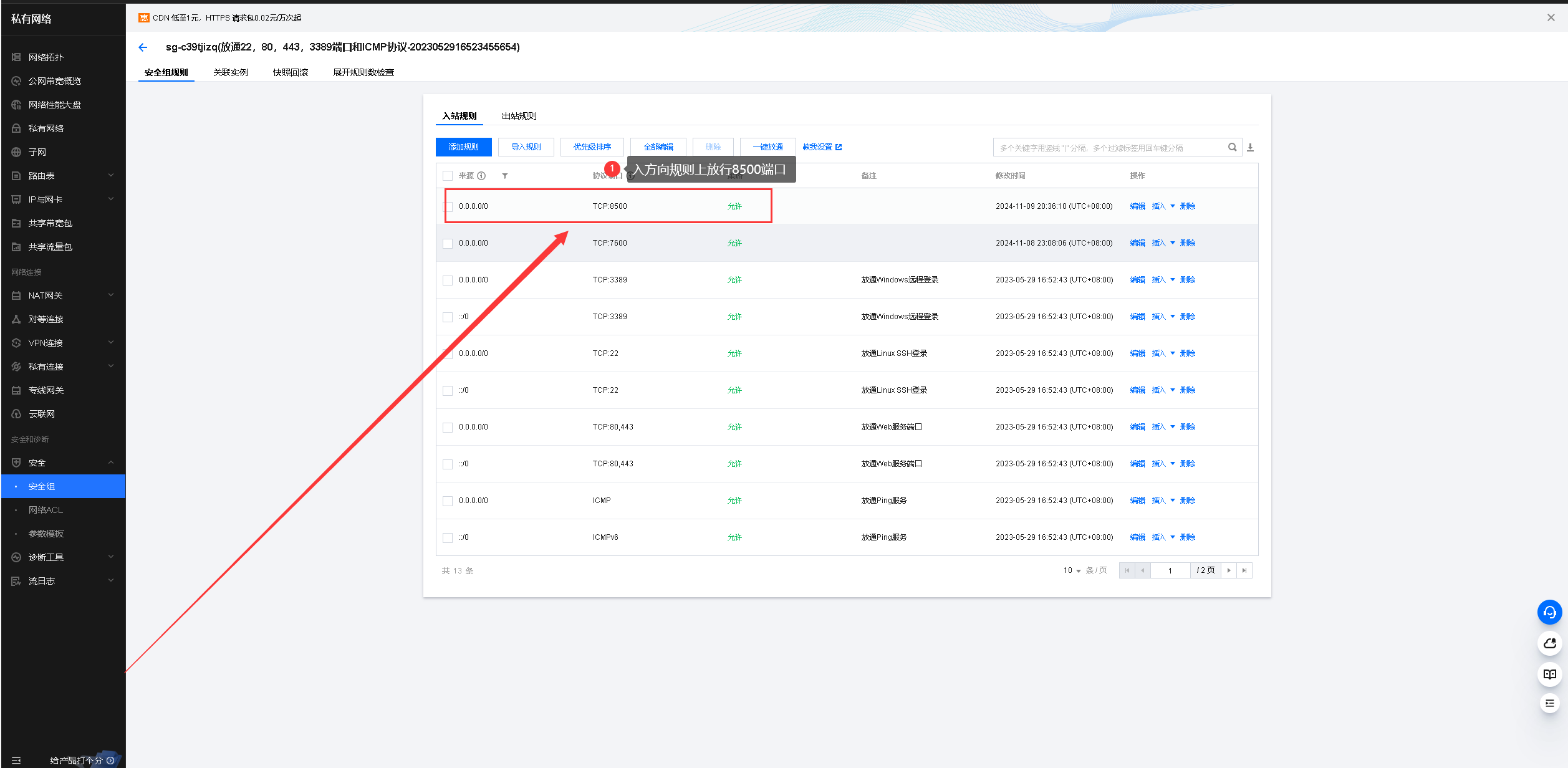Open the 插入 dropdown for TCP:8500 rule
Viewport: 1568px width, 768px height.
click(x=1172, y=206)
